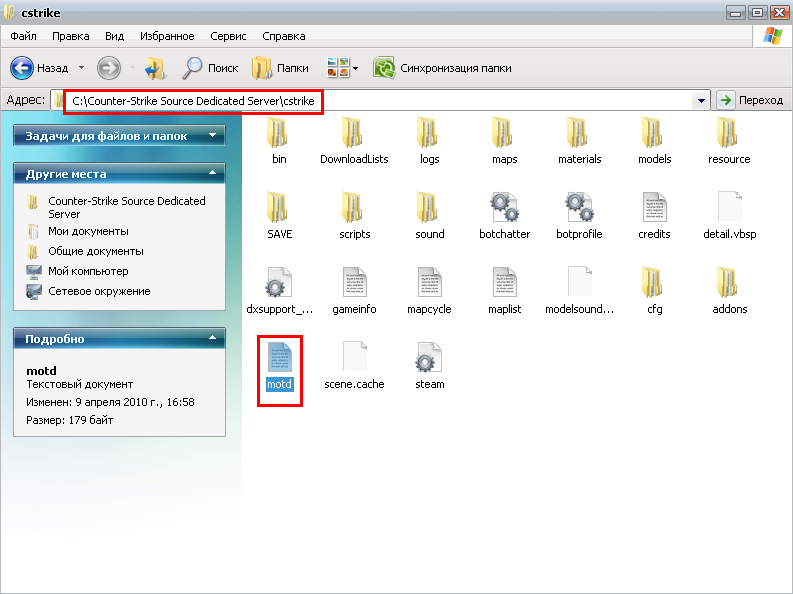This screenshot has width=793, height=594.
Task: Open the Избранное menu
Action: click(167, 36)
